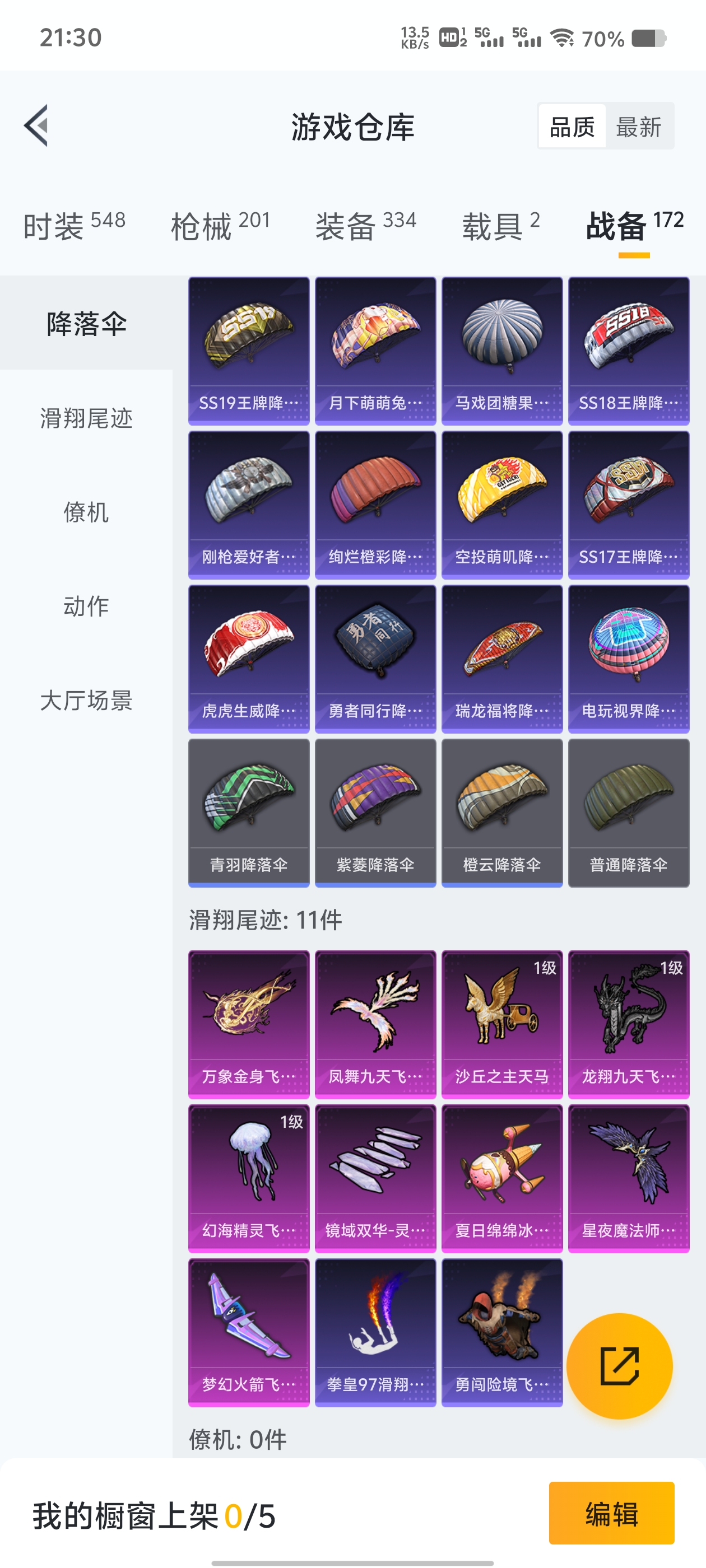This screenshot has height=1568, width=706.
Task: Choose the 幻海精灵 jellyfish trail
Action: point(249,1178)
